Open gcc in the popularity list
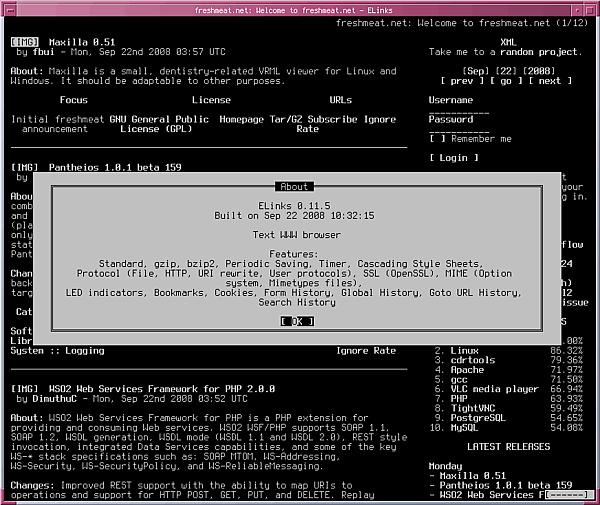 (x=459, y=380)
